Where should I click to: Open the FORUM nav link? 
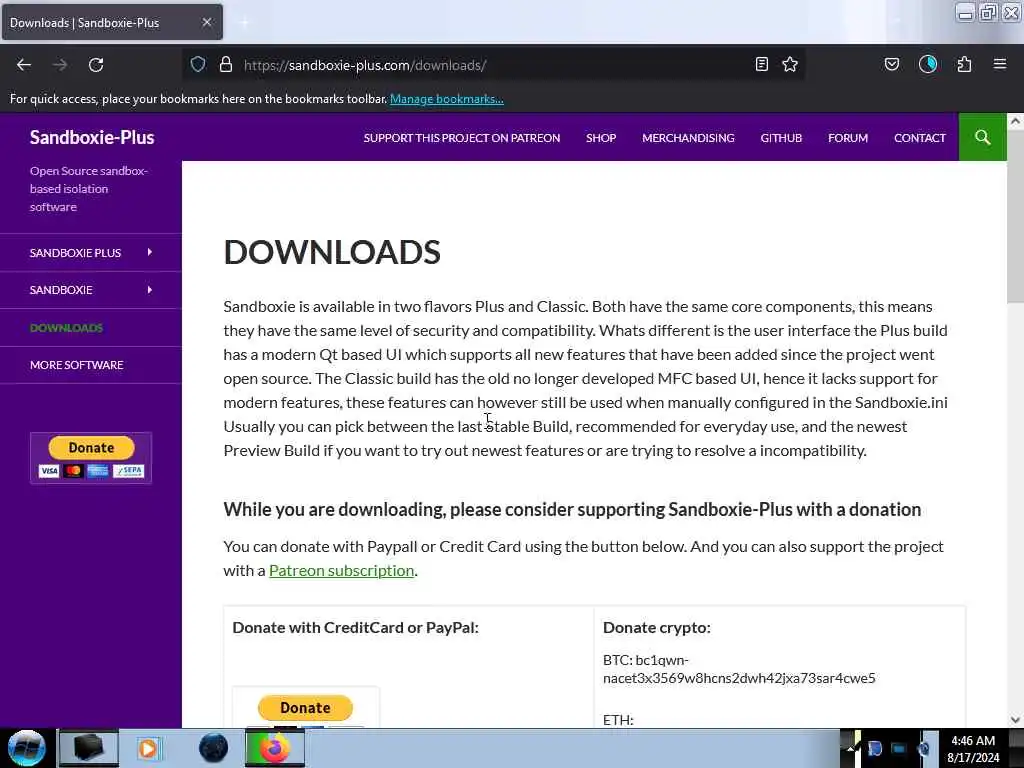pyautogui.click(x=848, y=138)
